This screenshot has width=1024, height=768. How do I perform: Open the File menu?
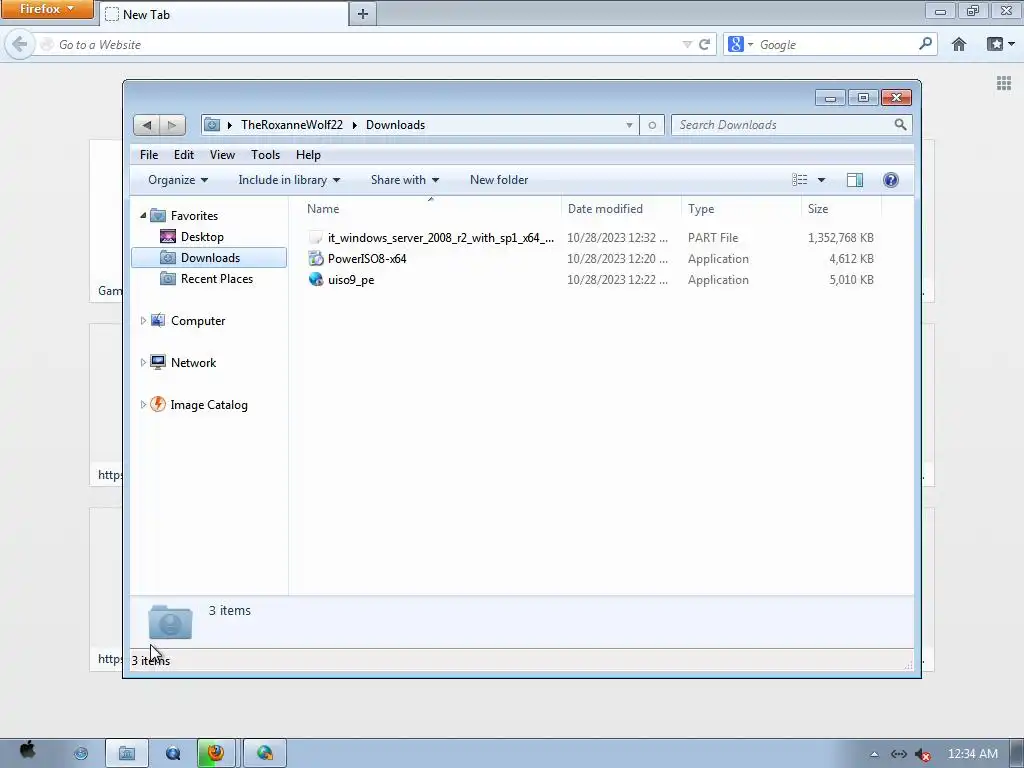coord(149,155)
